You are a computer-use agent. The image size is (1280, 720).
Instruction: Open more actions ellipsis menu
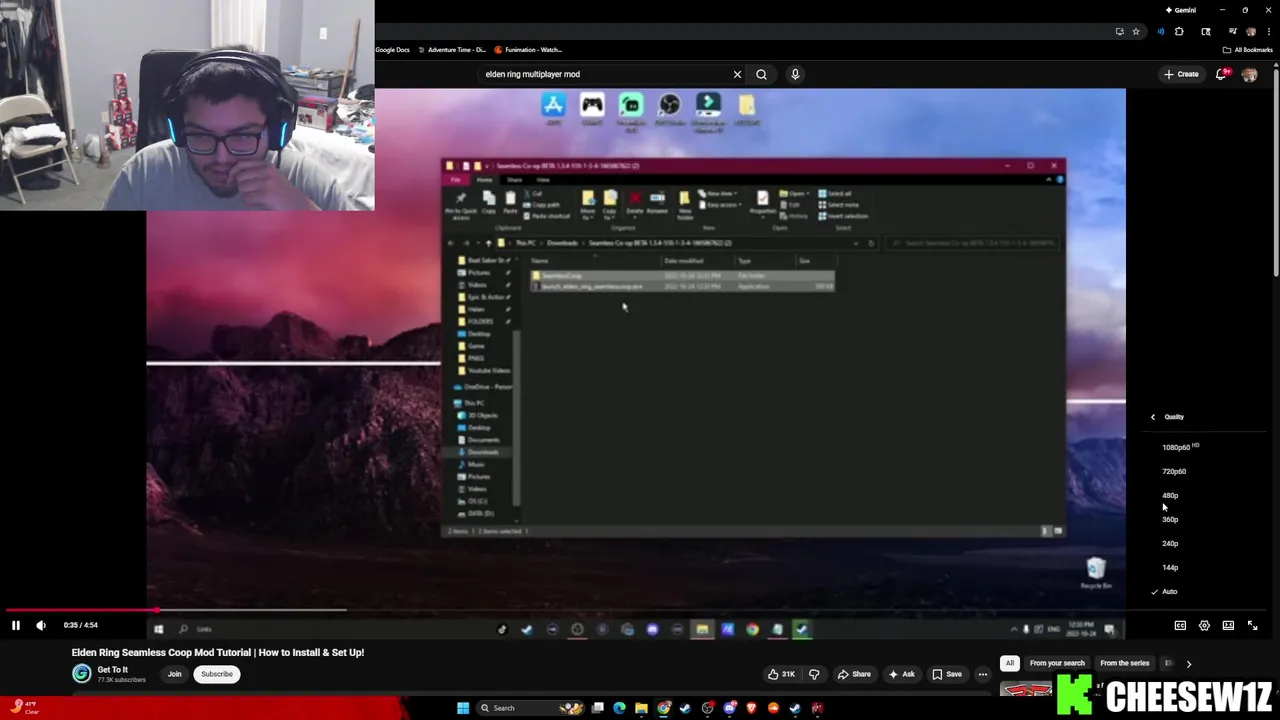point(983,674)
